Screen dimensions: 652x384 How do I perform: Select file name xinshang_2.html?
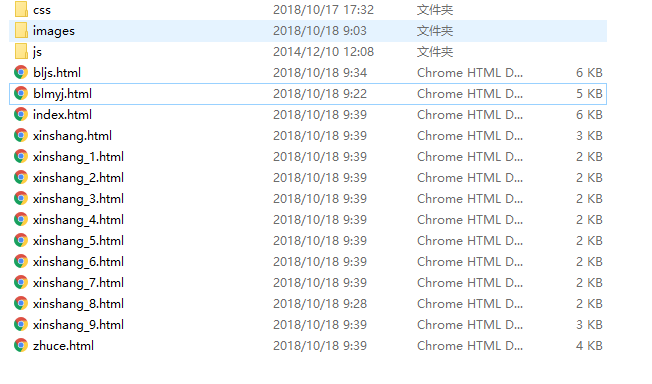point(78,178)
